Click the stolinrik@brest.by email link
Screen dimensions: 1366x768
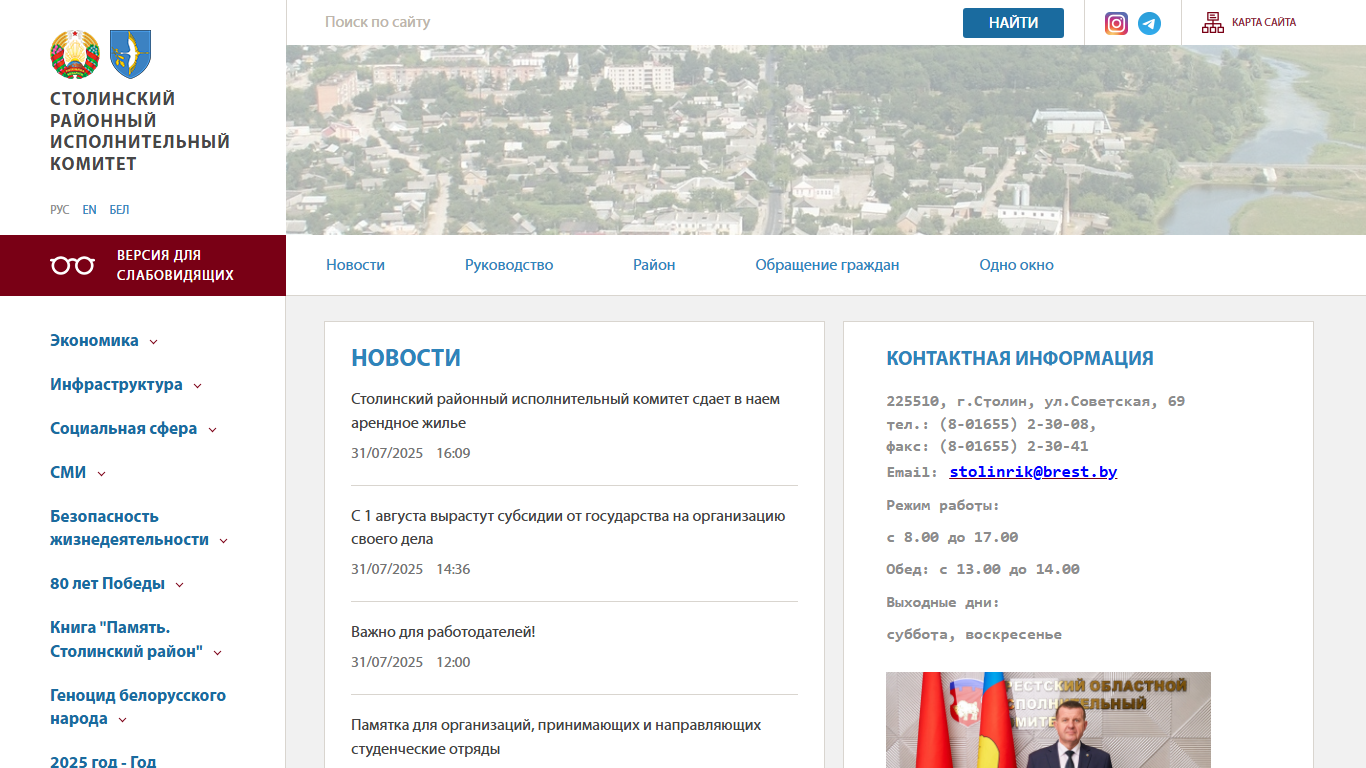(x=1033, y=472)
